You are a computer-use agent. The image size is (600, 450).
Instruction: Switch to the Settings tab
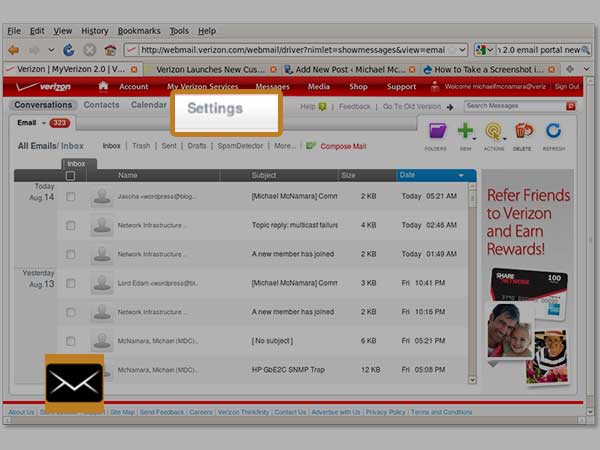[215, 108]
